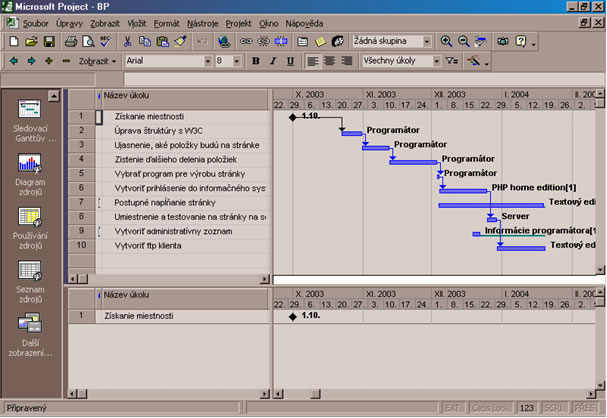Select the Format Painter brush icon
The image size is (607, 418).
[180, 41]
